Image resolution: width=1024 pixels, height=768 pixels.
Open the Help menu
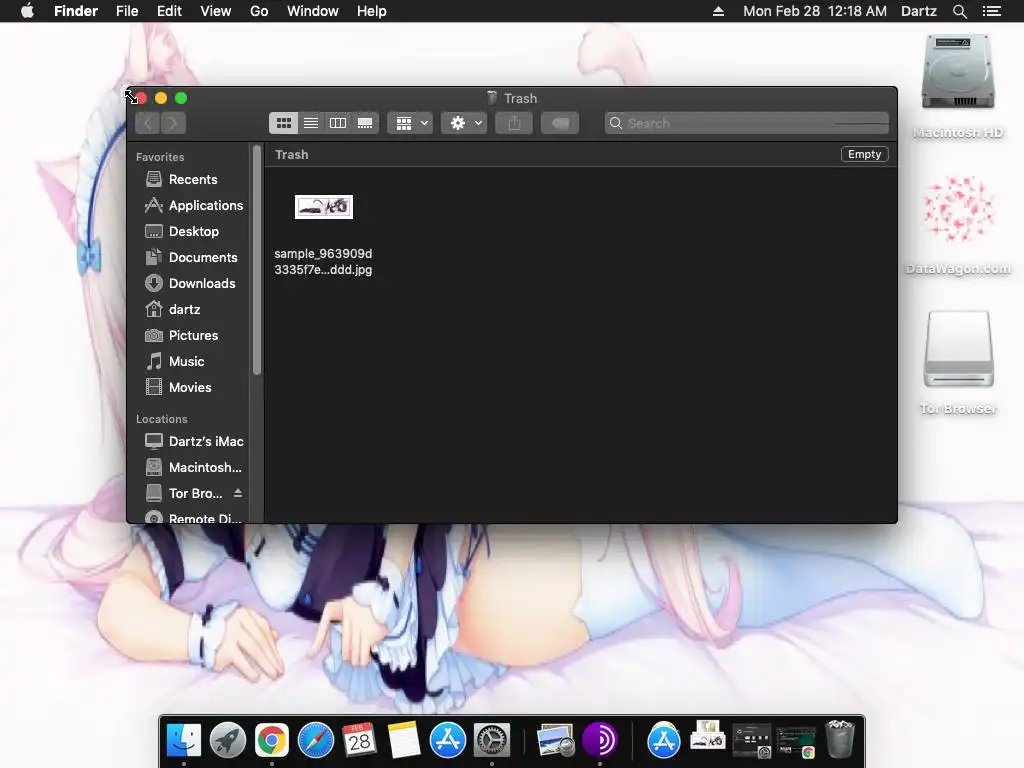(x=372, y=11)
